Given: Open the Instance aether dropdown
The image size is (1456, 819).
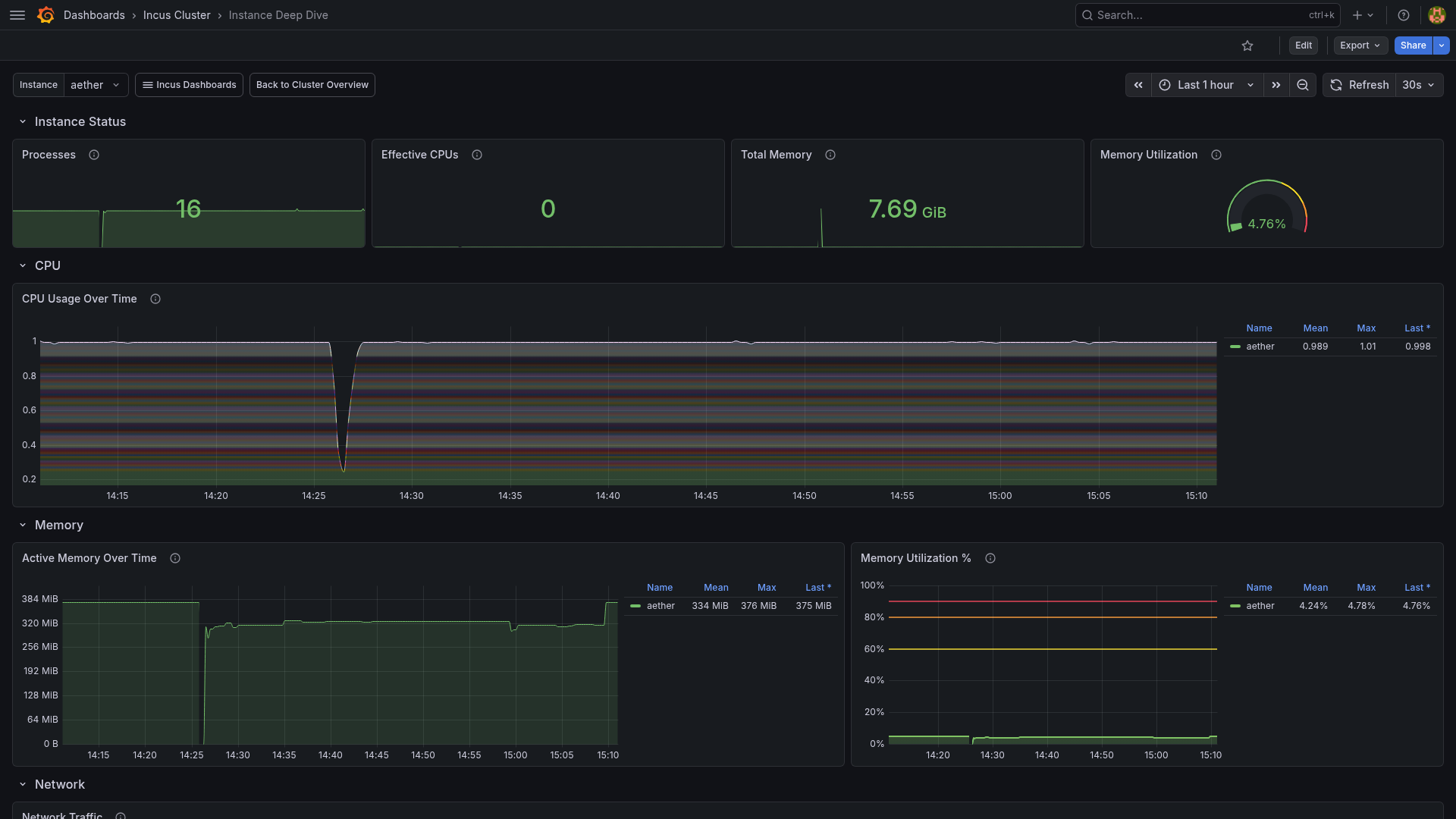Looking at the screenshot, I should click(x=96, y=85).
